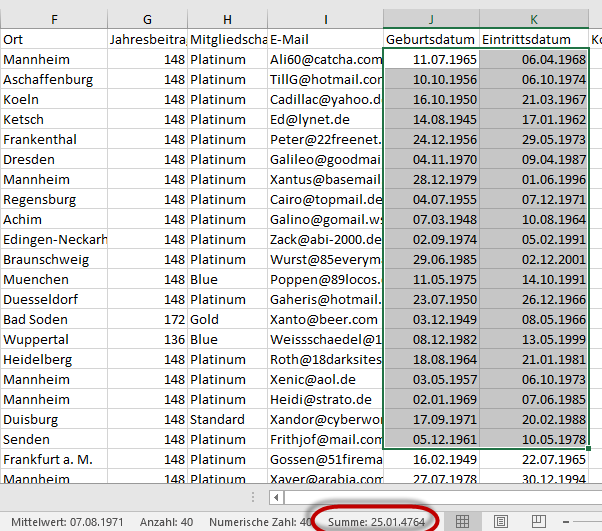Click the Gold membership cell

point(227,319)
